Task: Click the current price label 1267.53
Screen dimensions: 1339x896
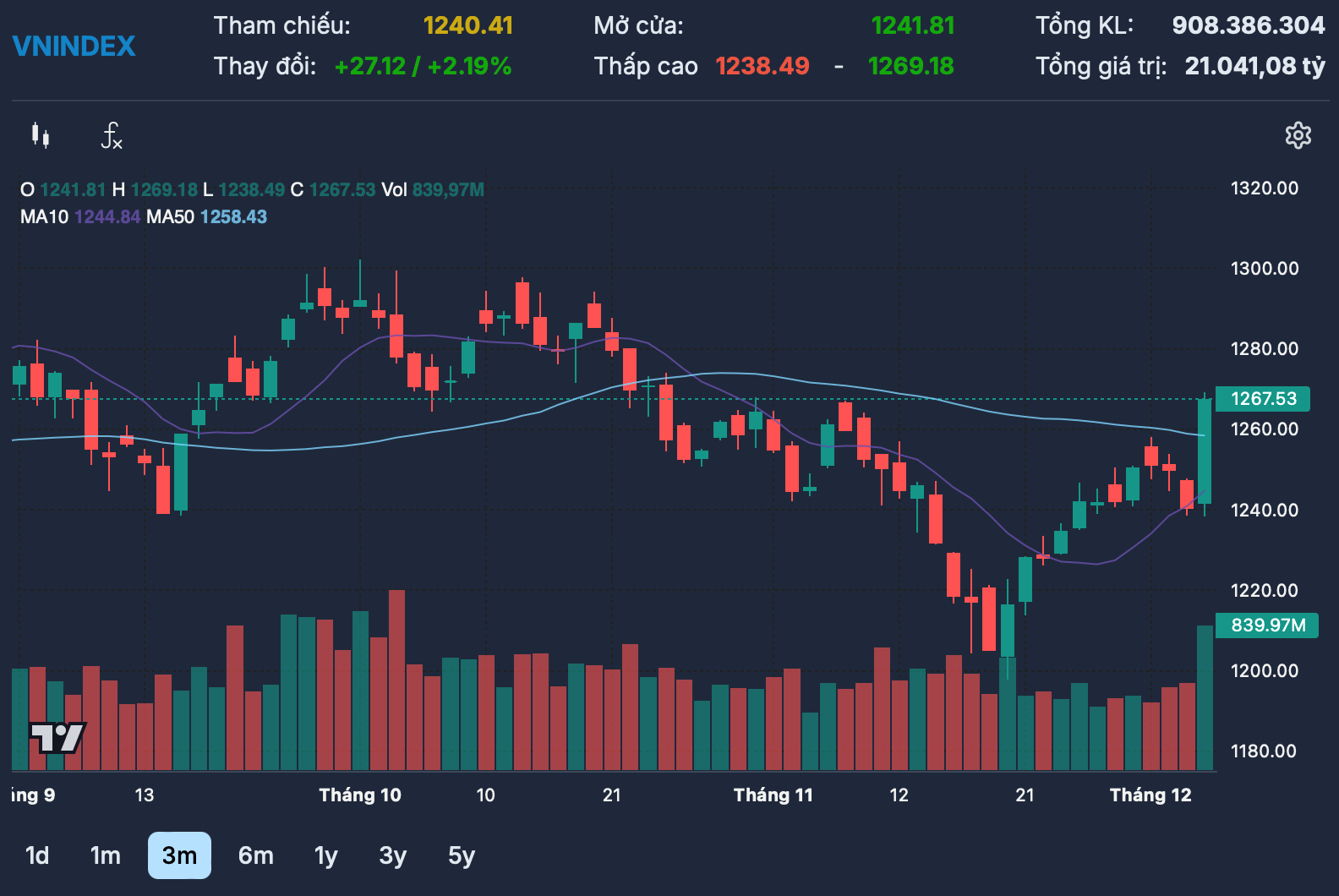Action: (1263, 399)
